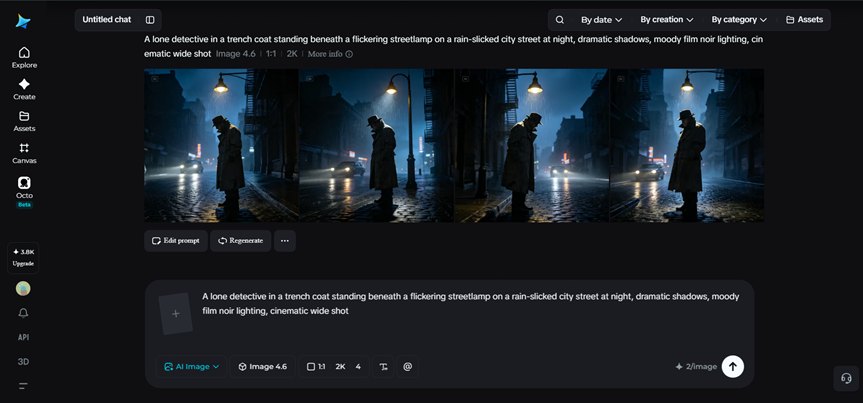The width and height of the screenshot is (863, 403).
Task: Click the Untitled chat title
Action: pyautogui.click(x=107, y=20)
